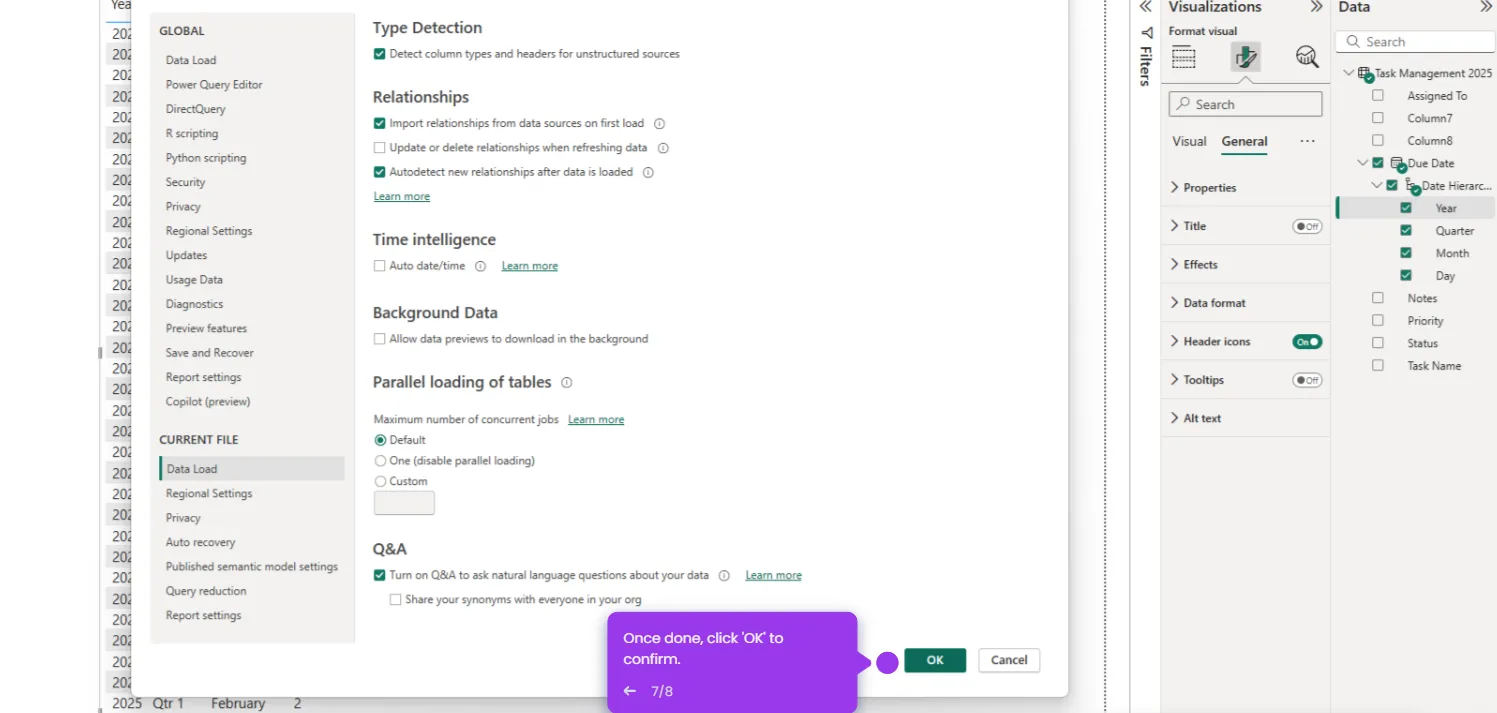Select the Format visual paintbrush icon

(1245, 57)
